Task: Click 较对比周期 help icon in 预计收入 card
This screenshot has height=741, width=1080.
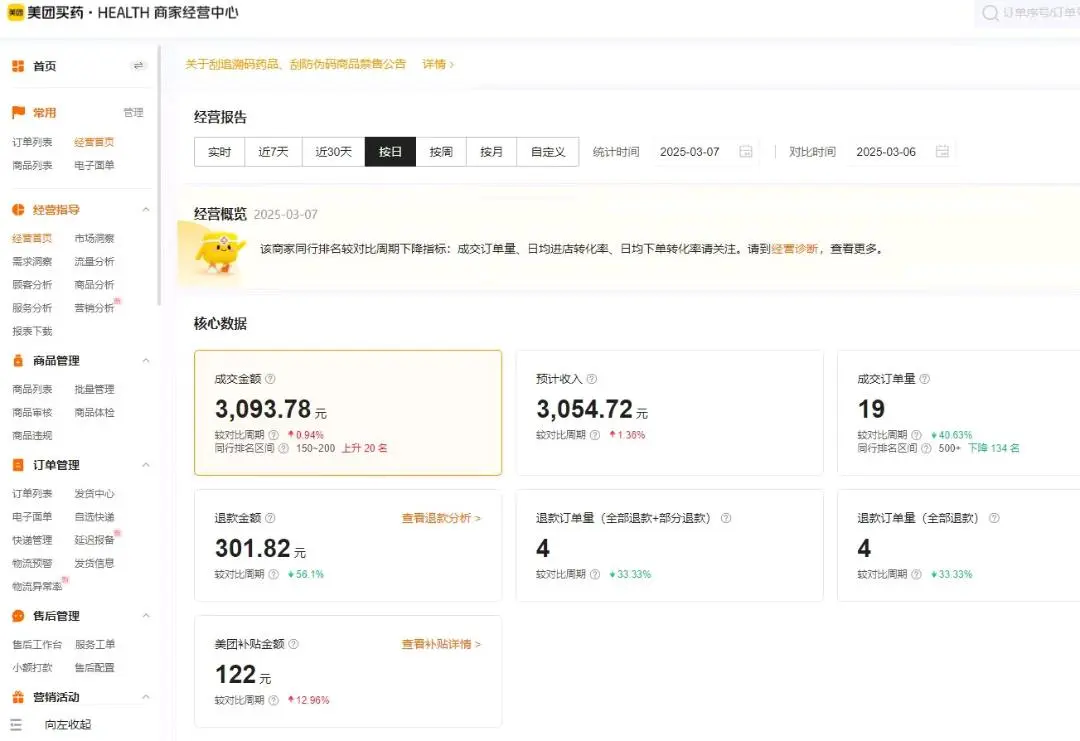Action: (x=595, y=435)
